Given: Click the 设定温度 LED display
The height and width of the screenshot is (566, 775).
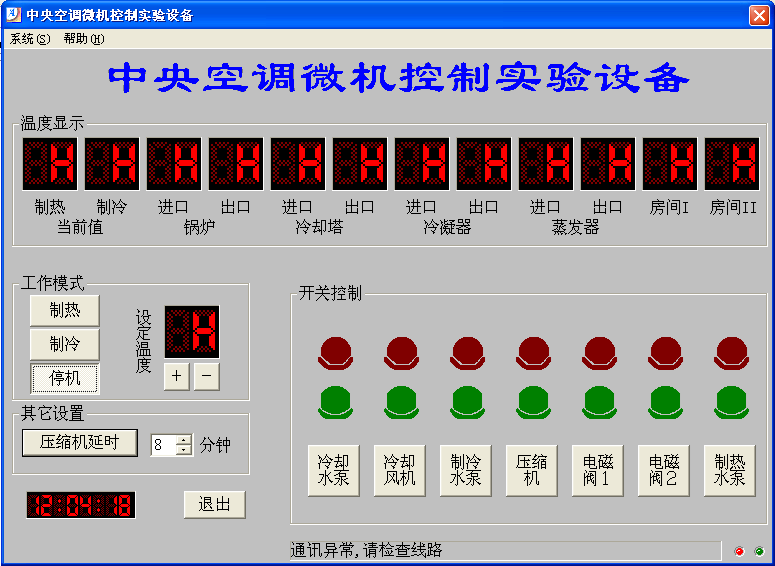Looking at the screenshot, I should click(x=192, y=332).
